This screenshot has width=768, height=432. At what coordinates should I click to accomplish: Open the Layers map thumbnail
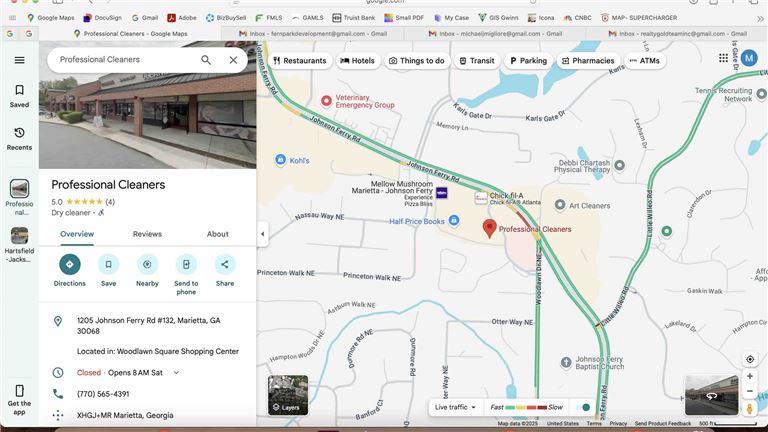click(288, 394)
